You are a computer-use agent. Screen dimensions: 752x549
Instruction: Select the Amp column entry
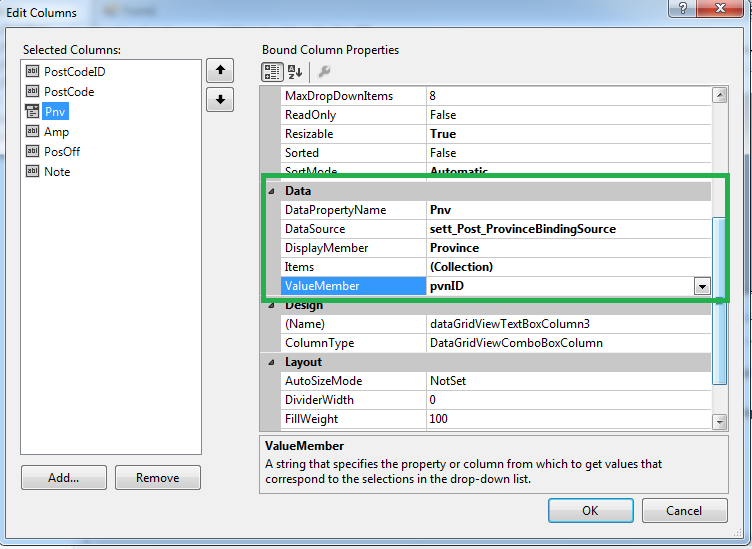pos(57,132)
